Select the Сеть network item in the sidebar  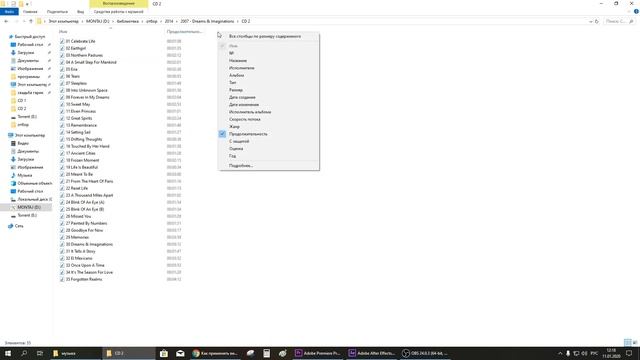[19, 226]
